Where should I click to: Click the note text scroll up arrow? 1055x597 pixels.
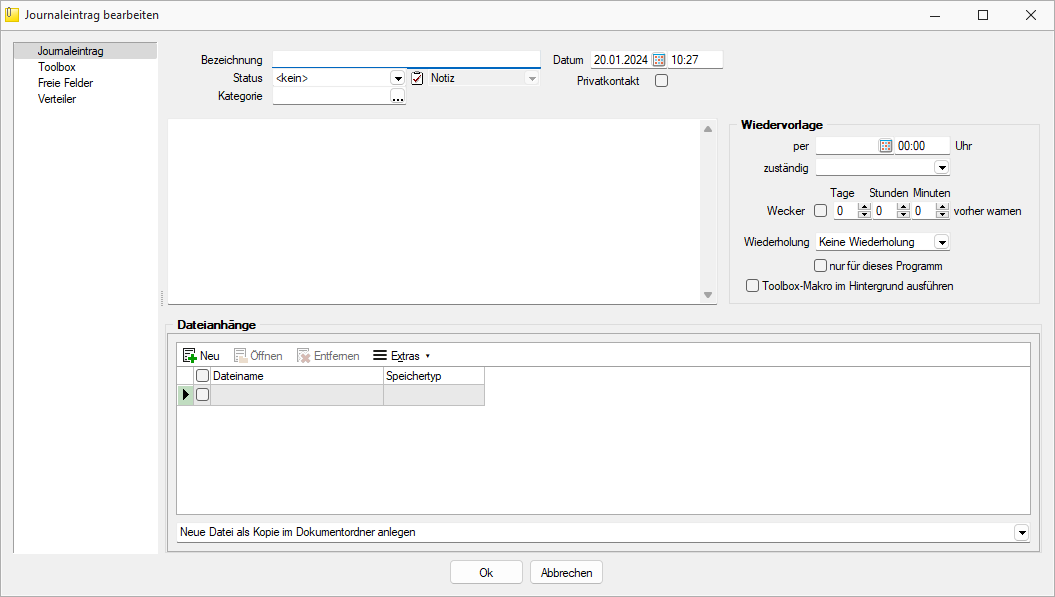click(708, 129)
